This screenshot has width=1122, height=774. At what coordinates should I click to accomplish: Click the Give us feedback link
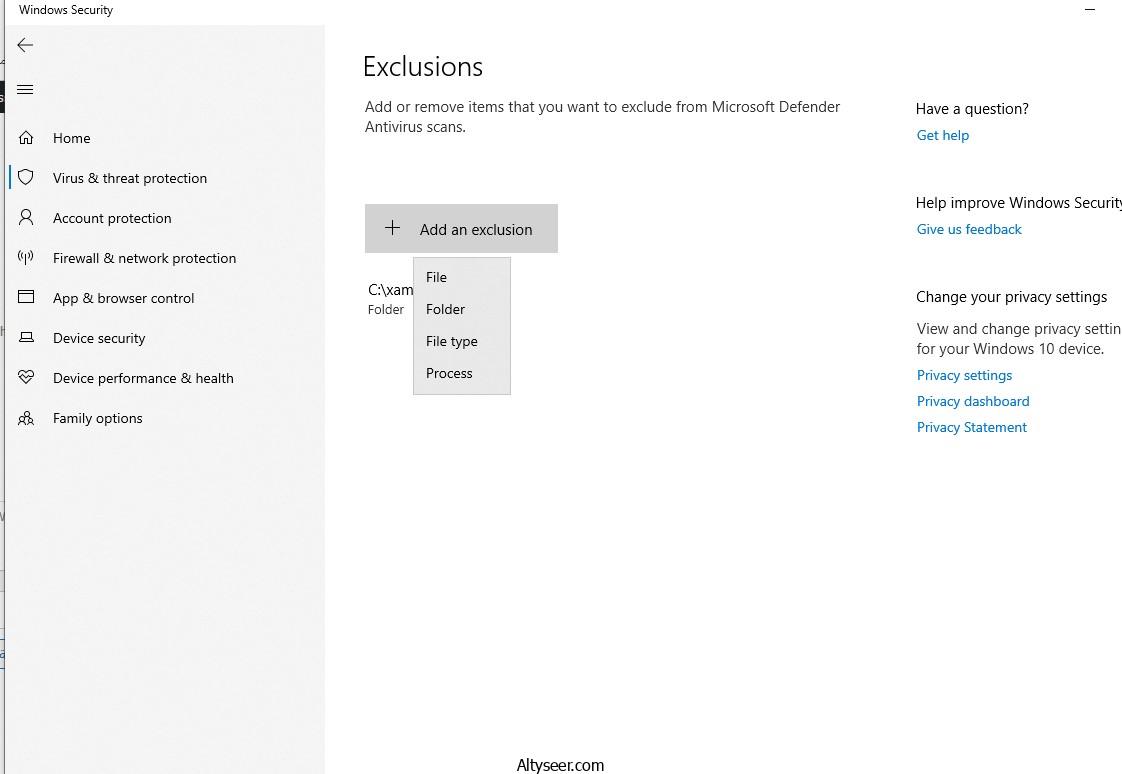(x=968, y=229)
